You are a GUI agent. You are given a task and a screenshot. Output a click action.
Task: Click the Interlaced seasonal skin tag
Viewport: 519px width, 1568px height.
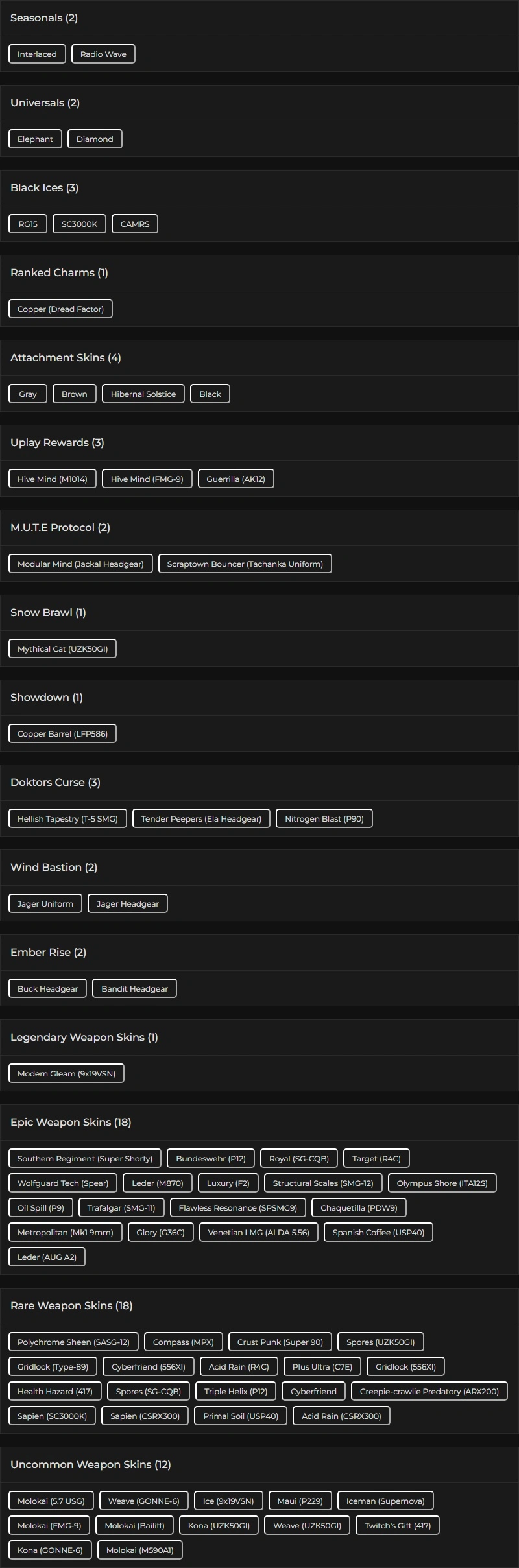pos(37,54)
